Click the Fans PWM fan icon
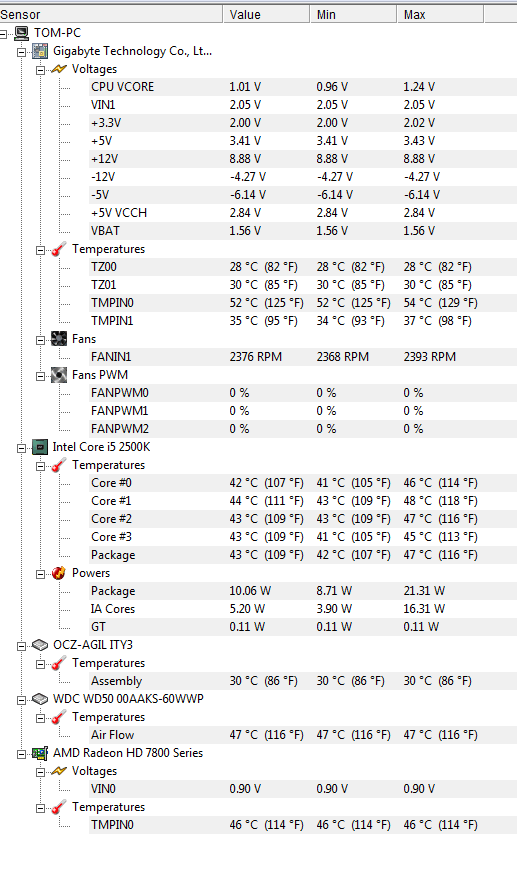Image resolution: width=517 pixels, height=873 pixels. click(59, 375)
